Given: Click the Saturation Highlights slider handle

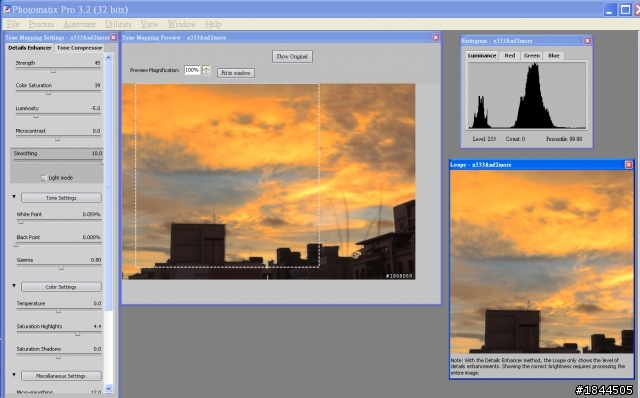Looking at the screenshot, I should [x=78, y=334].
